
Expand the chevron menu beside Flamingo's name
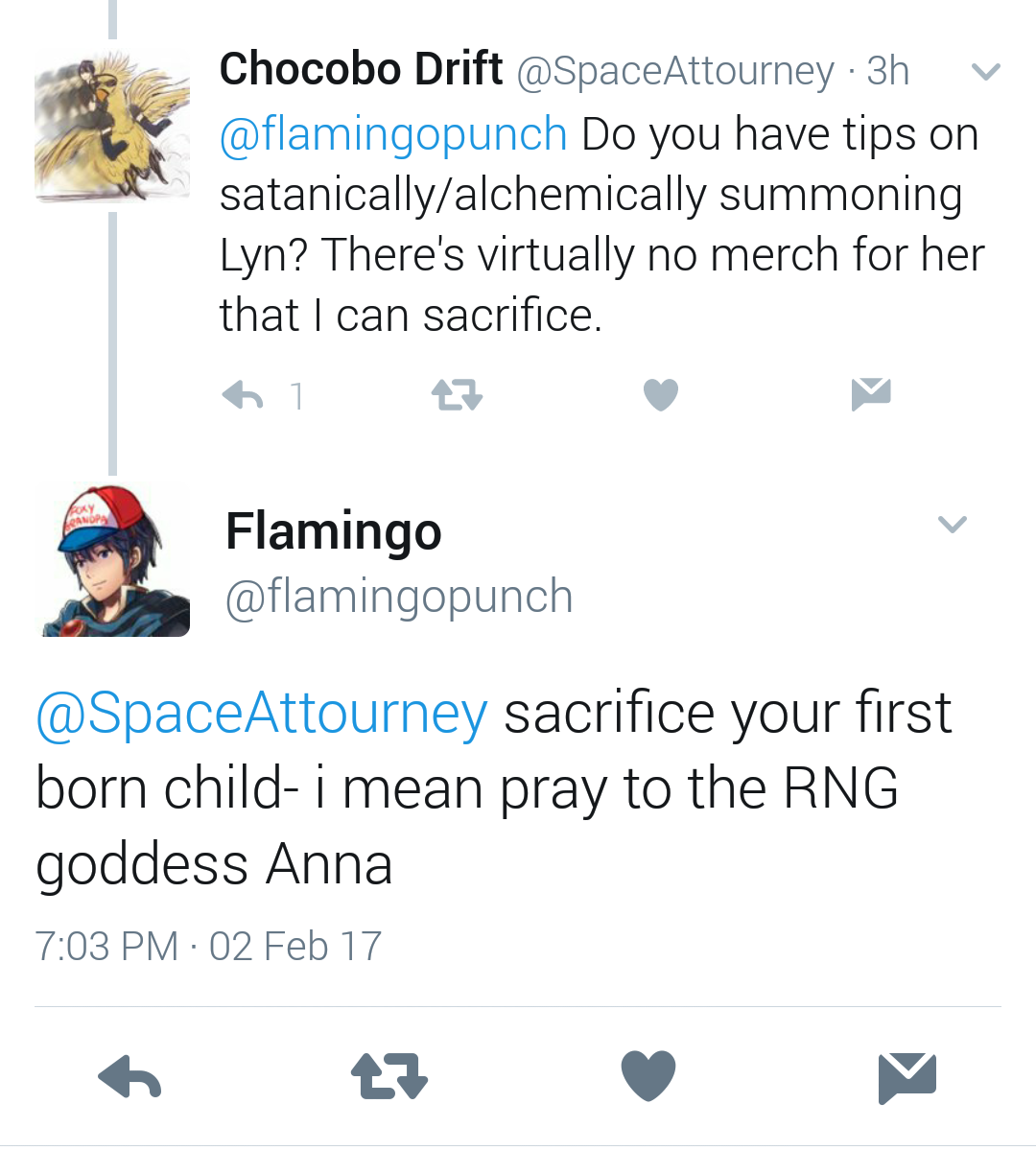(952, 524)
